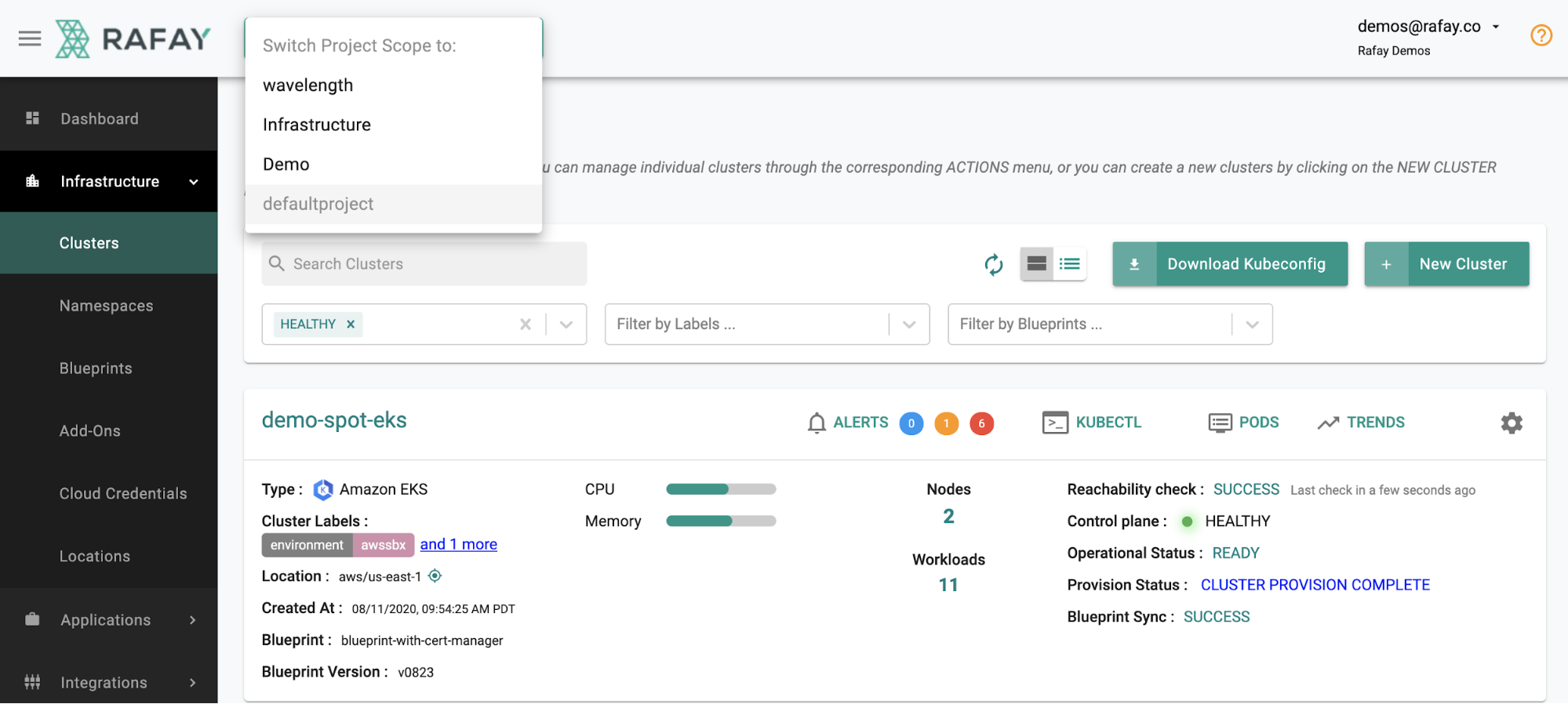
Task: Click the Integrations sidebar icon
Action: click(32, 682)
